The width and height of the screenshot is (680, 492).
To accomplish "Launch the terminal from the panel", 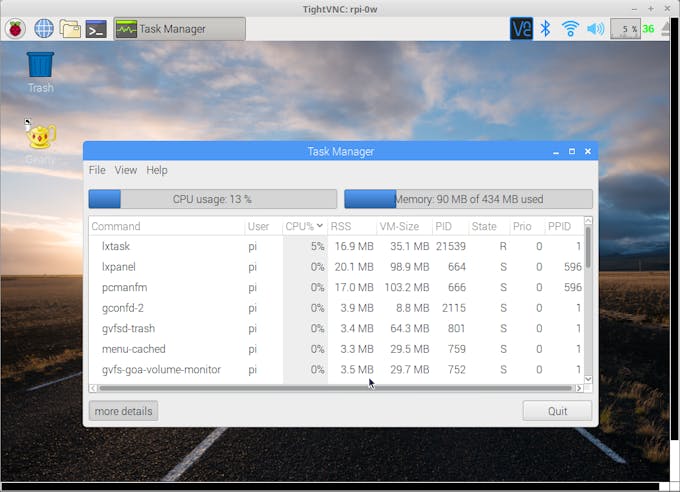I will pyautogui.click(x=96, y=29).
